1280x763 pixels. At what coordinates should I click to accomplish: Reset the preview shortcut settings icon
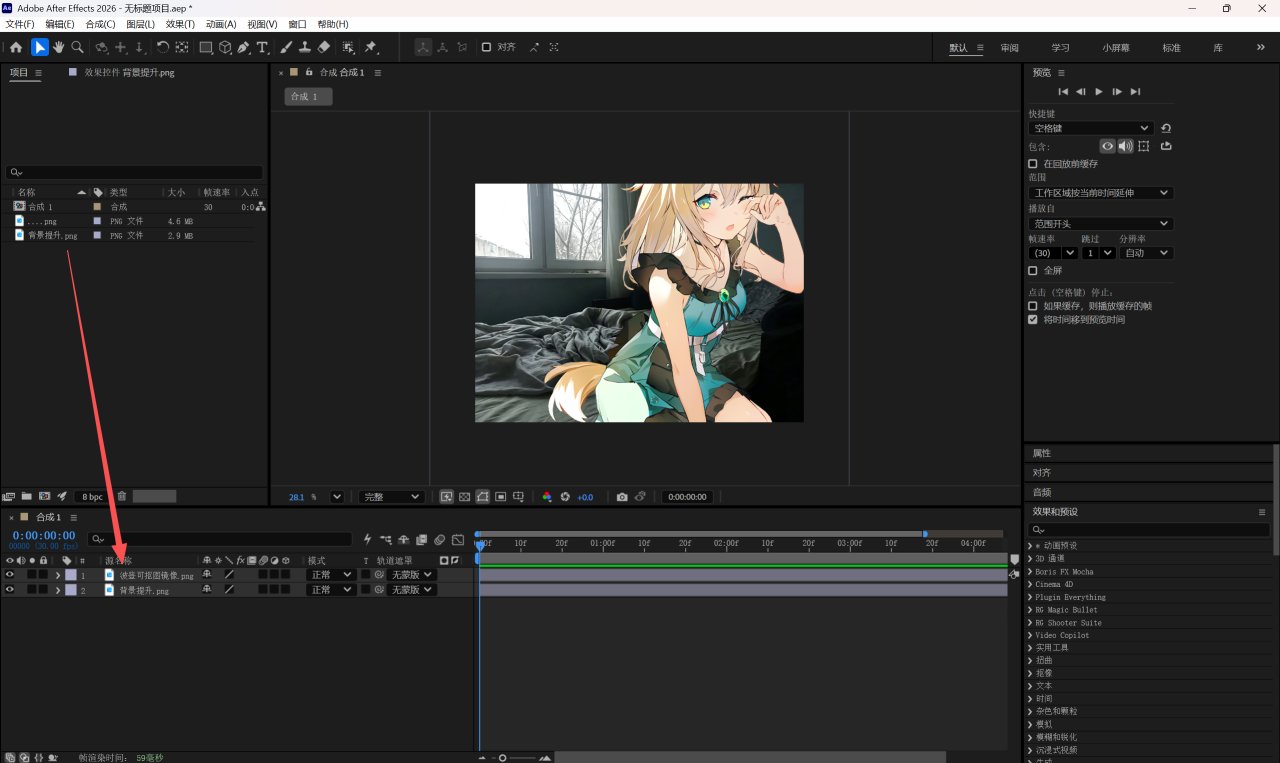(x=1166, y=128)
